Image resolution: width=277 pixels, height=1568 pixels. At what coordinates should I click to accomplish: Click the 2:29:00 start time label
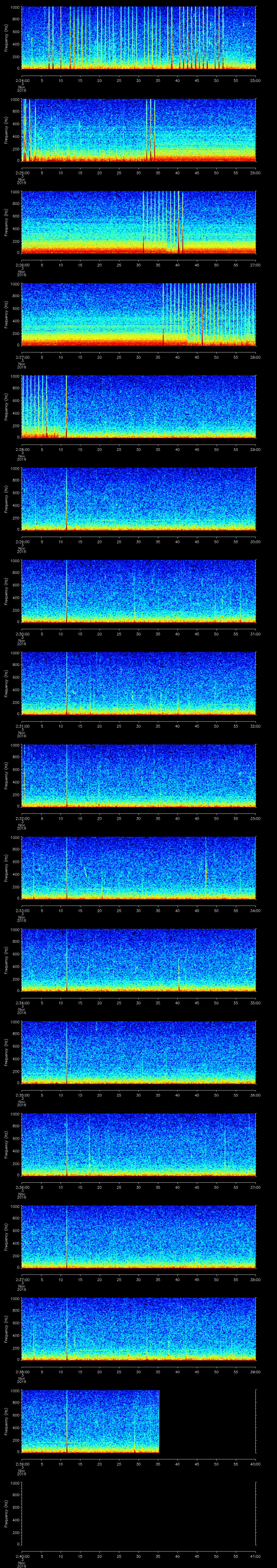[x=22, y=542]
